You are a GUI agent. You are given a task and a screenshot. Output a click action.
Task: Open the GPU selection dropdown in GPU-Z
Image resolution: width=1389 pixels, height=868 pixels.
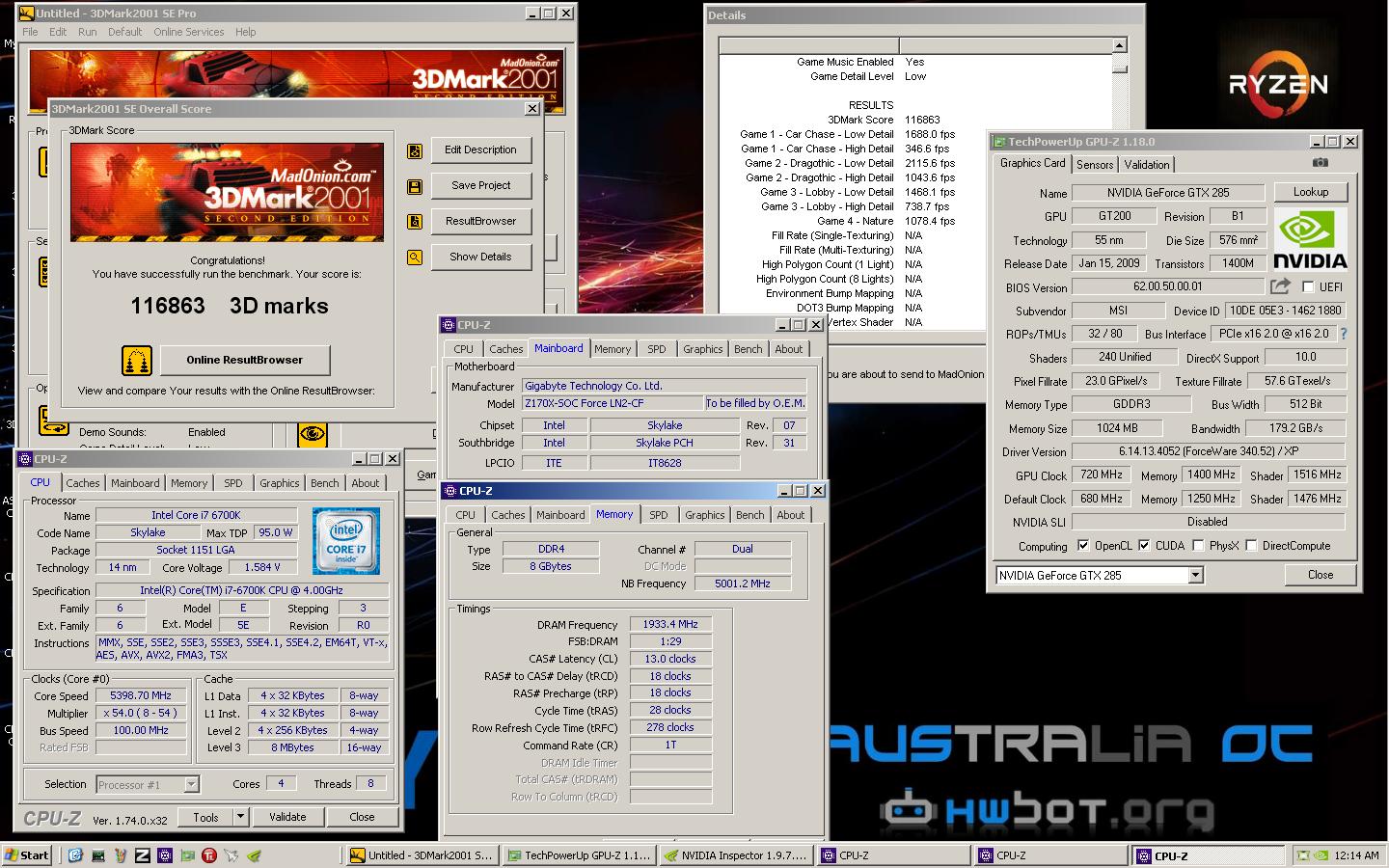(1196, 576)
